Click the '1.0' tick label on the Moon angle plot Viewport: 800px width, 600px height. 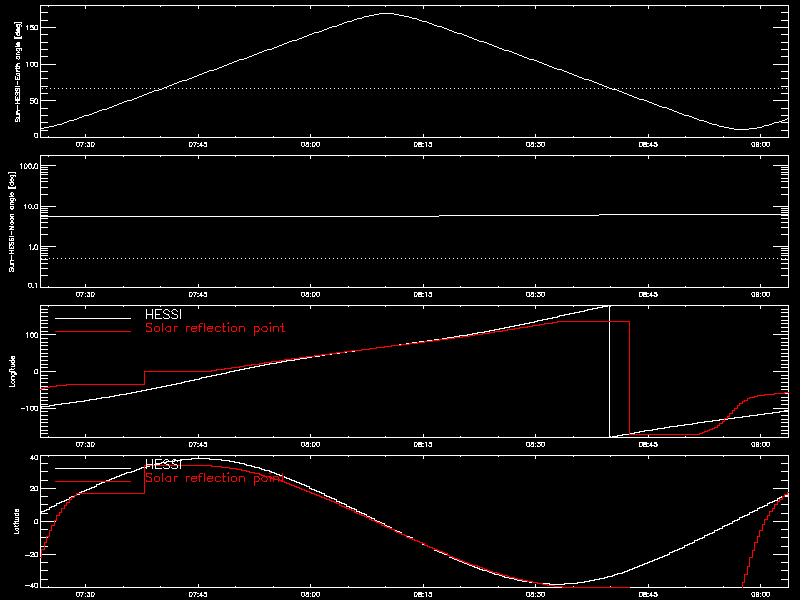coord(32,247)
